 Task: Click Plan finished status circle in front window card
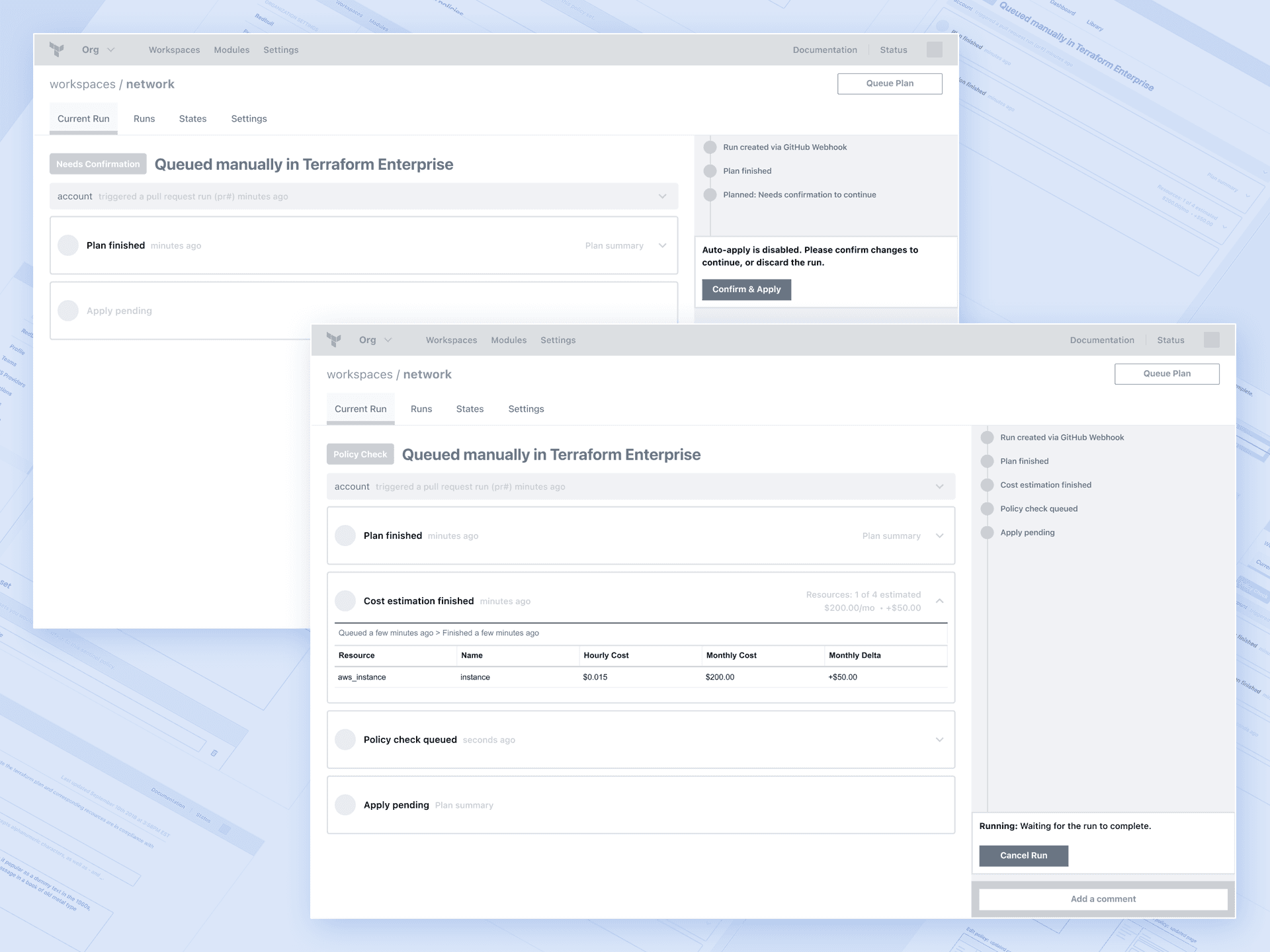pos(345,535)
